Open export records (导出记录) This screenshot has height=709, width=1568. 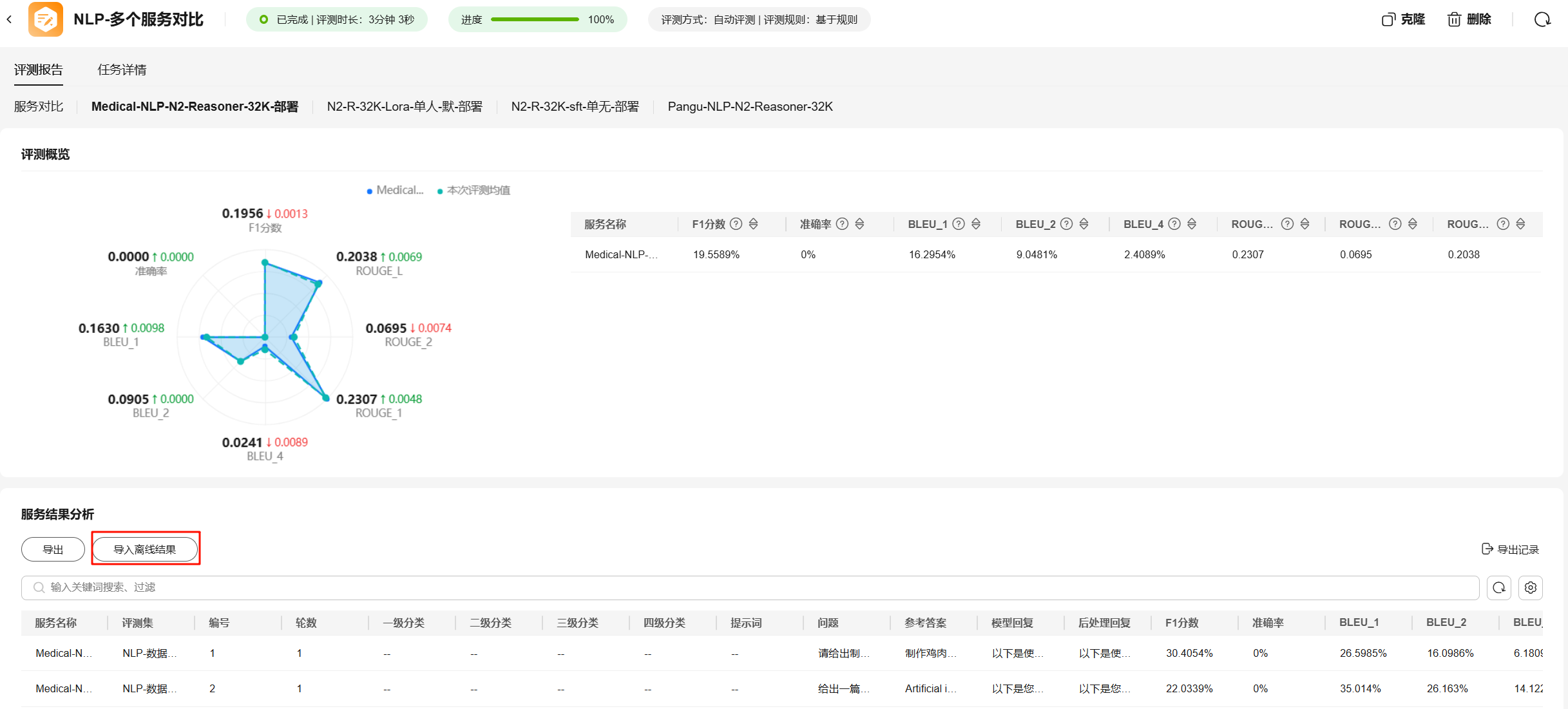[1510, 549]
